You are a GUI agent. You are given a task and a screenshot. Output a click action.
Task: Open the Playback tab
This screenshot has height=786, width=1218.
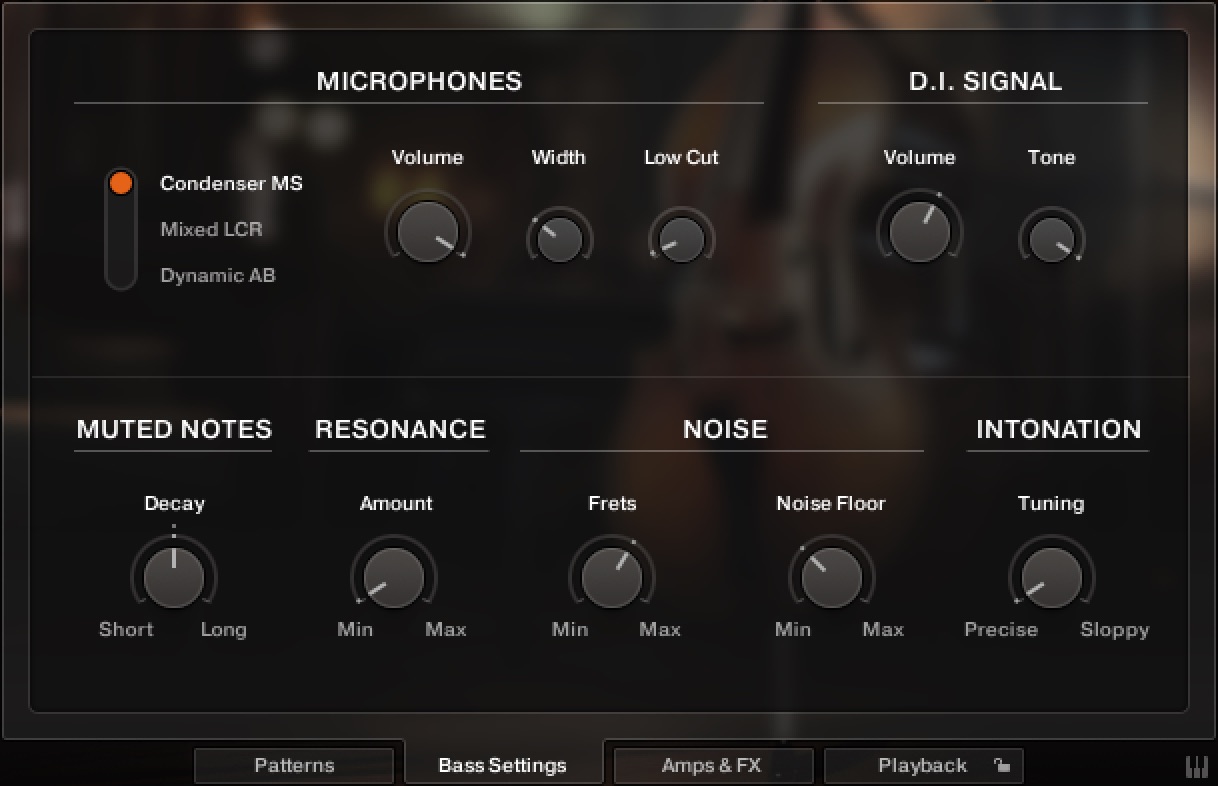click(x=921, y=765)
